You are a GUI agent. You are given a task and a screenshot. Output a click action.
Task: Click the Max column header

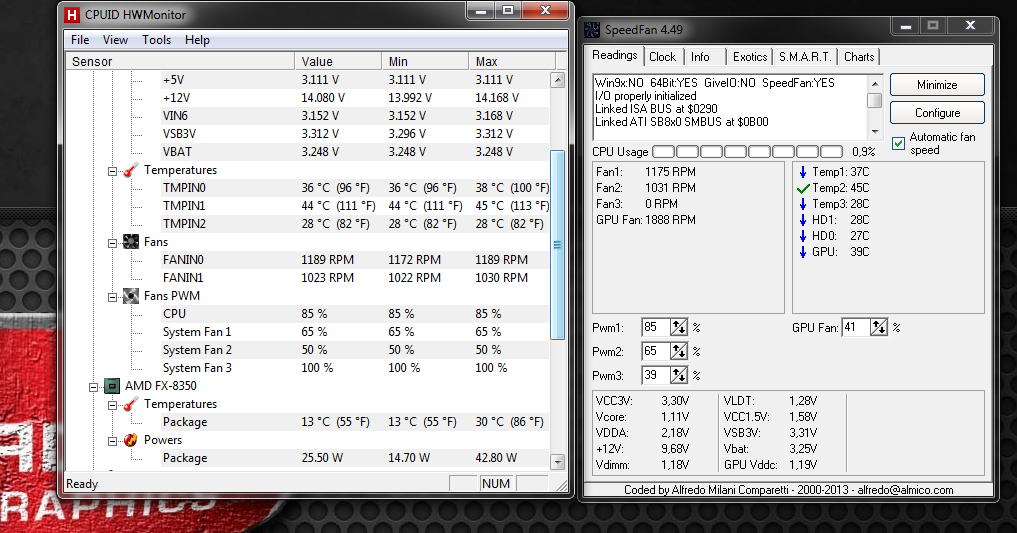coord(512,62)
